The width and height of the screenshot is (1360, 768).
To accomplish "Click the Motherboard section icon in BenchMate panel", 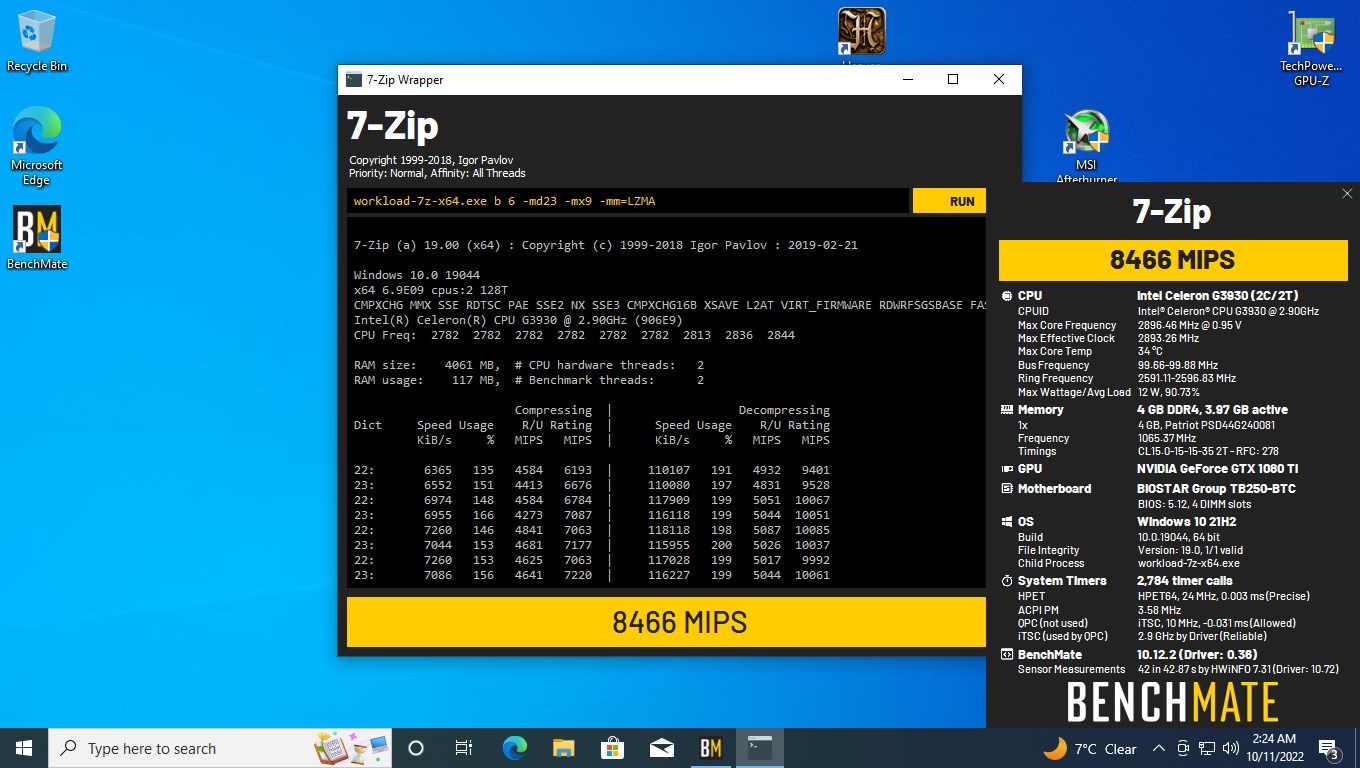I will click(x=1007, y=489).
